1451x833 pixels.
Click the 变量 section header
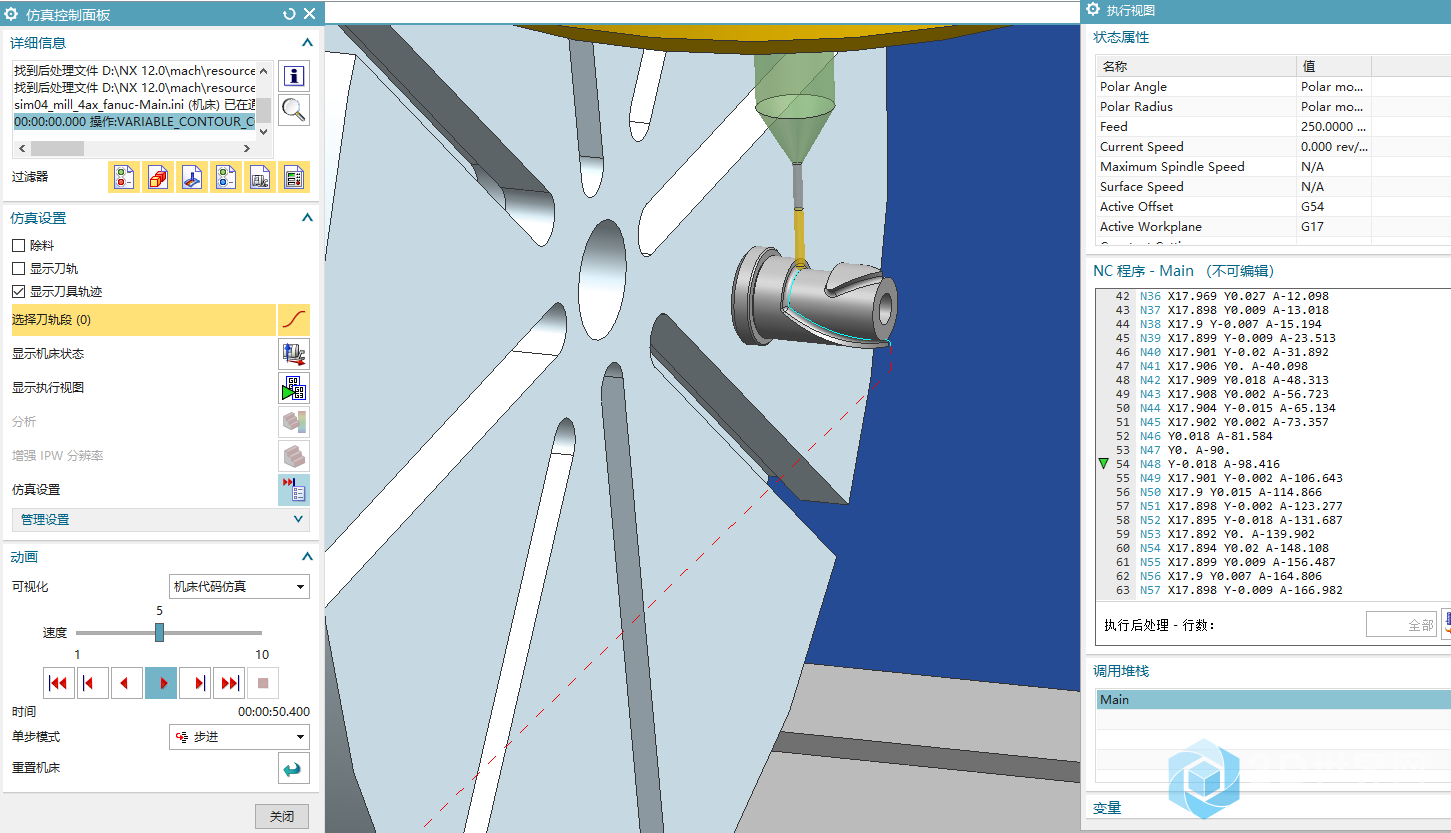pos(1107,808)
